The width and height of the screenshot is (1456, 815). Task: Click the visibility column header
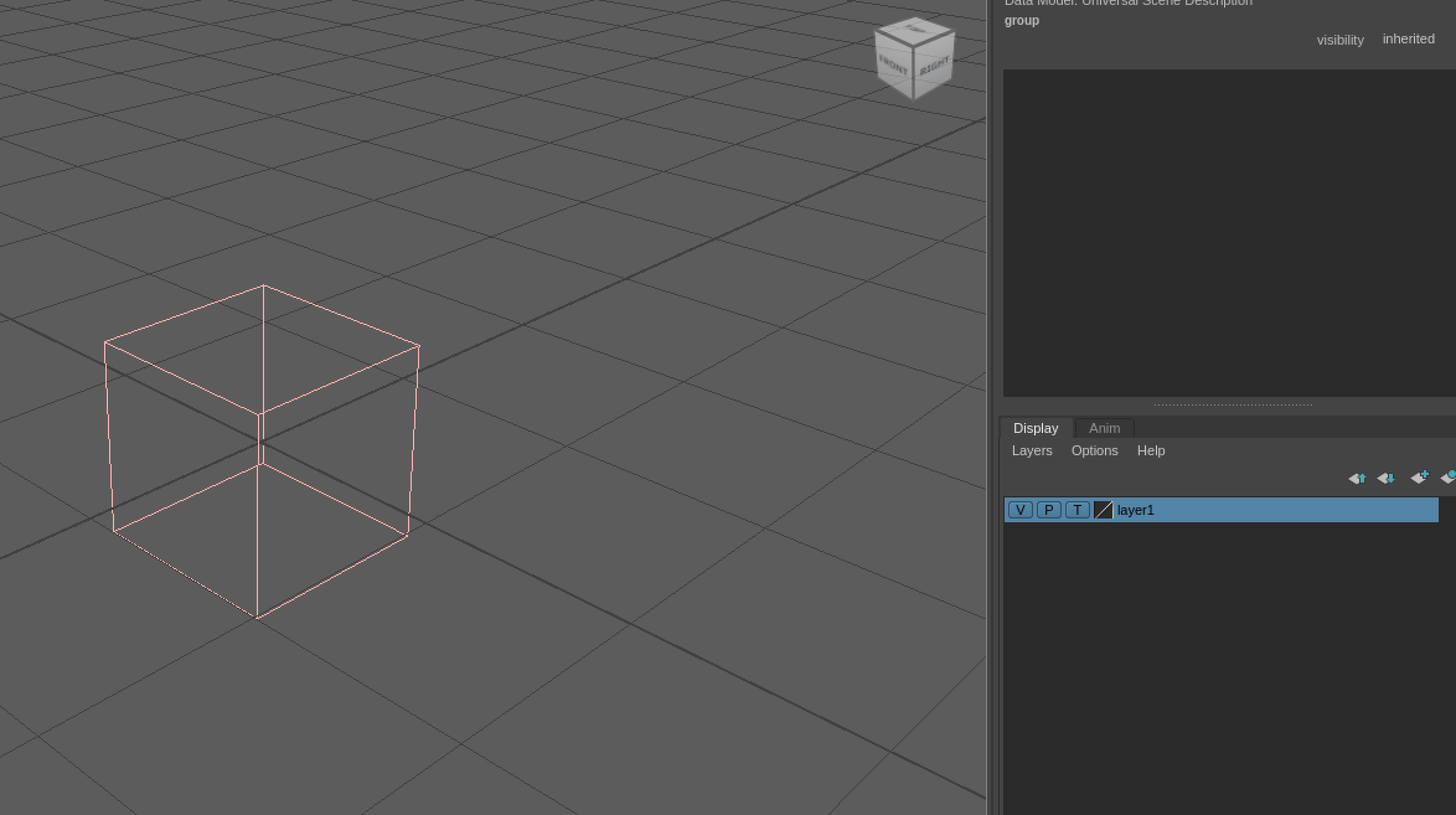(1340, 39)
